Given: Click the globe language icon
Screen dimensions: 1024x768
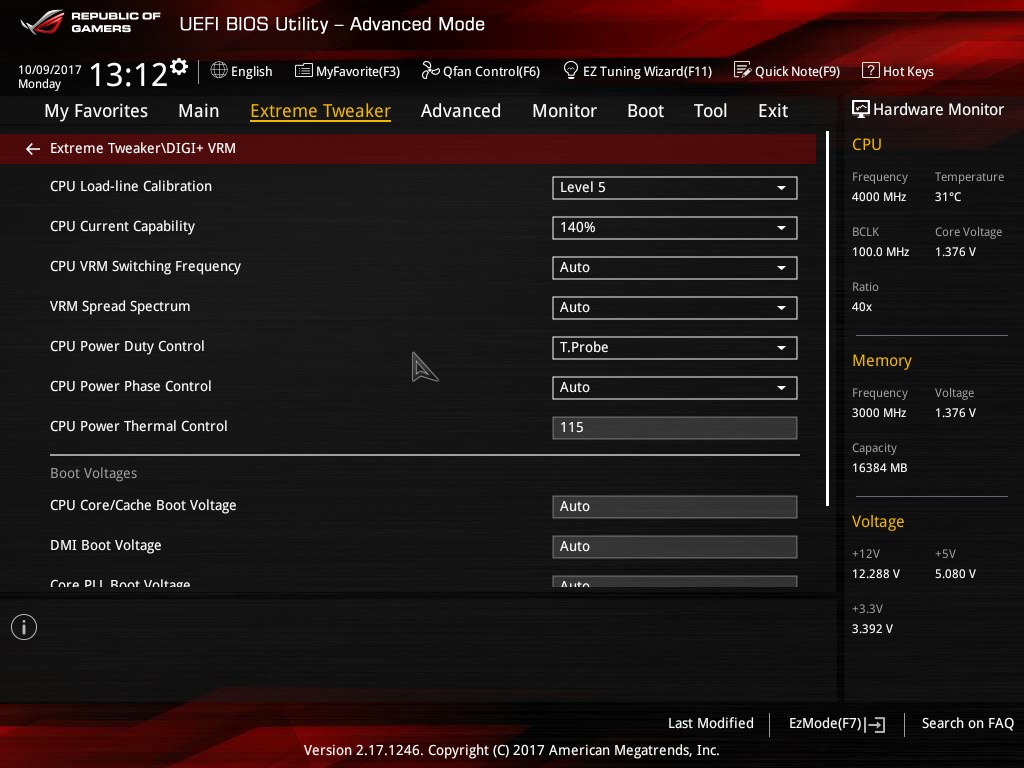Looking at the screenshot, I should click(x=219, y=70).
